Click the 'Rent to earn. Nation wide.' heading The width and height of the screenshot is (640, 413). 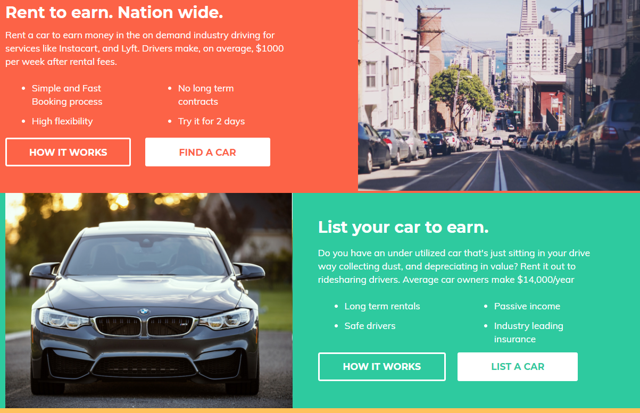[114, 13]
